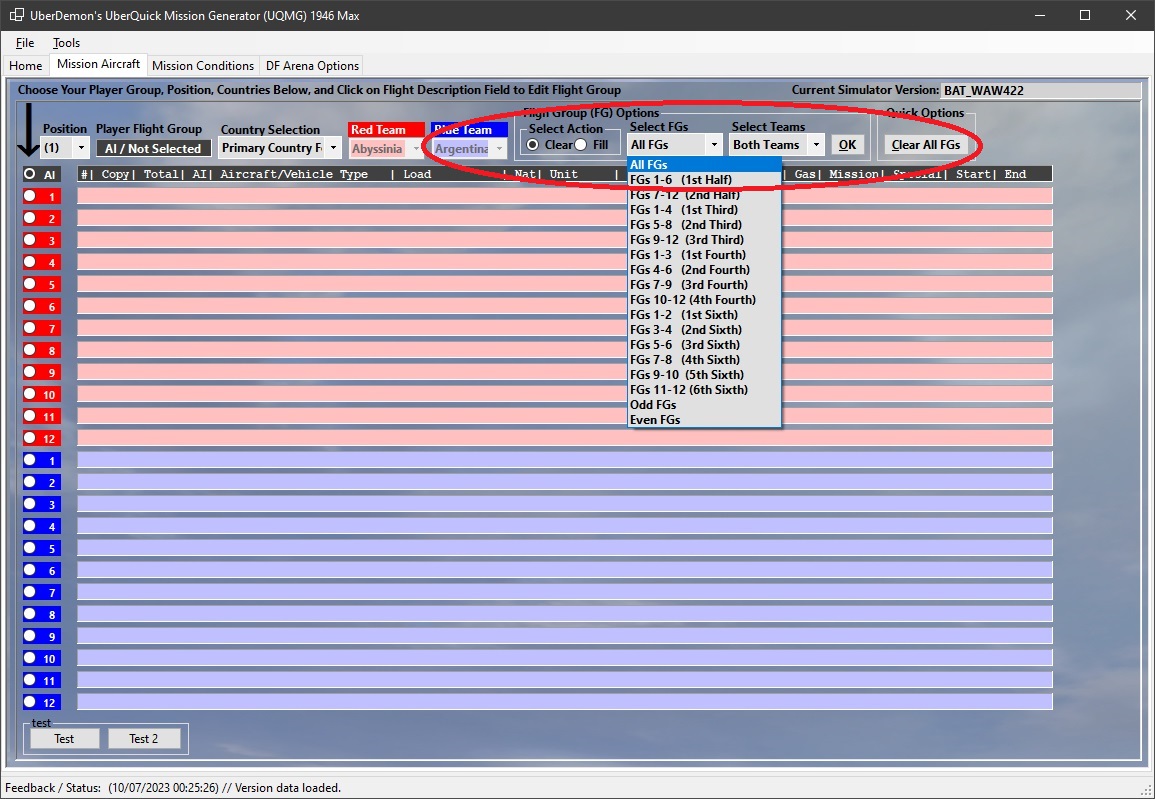The height and width of the screenshot is (799, 1155).
Task: Open the Tools menu
Action: [x=66, y=43]
